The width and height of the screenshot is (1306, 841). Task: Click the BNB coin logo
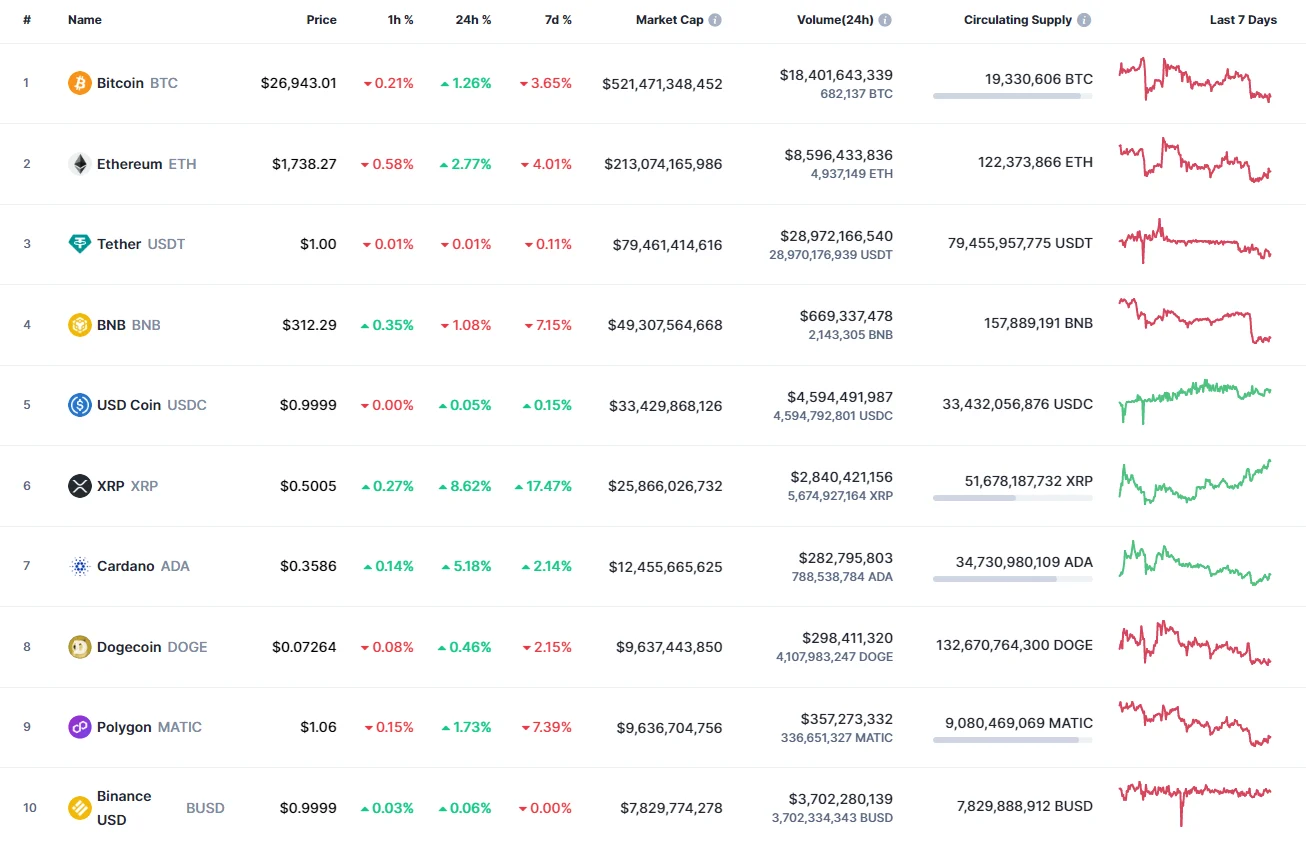[x=78, y=325]
